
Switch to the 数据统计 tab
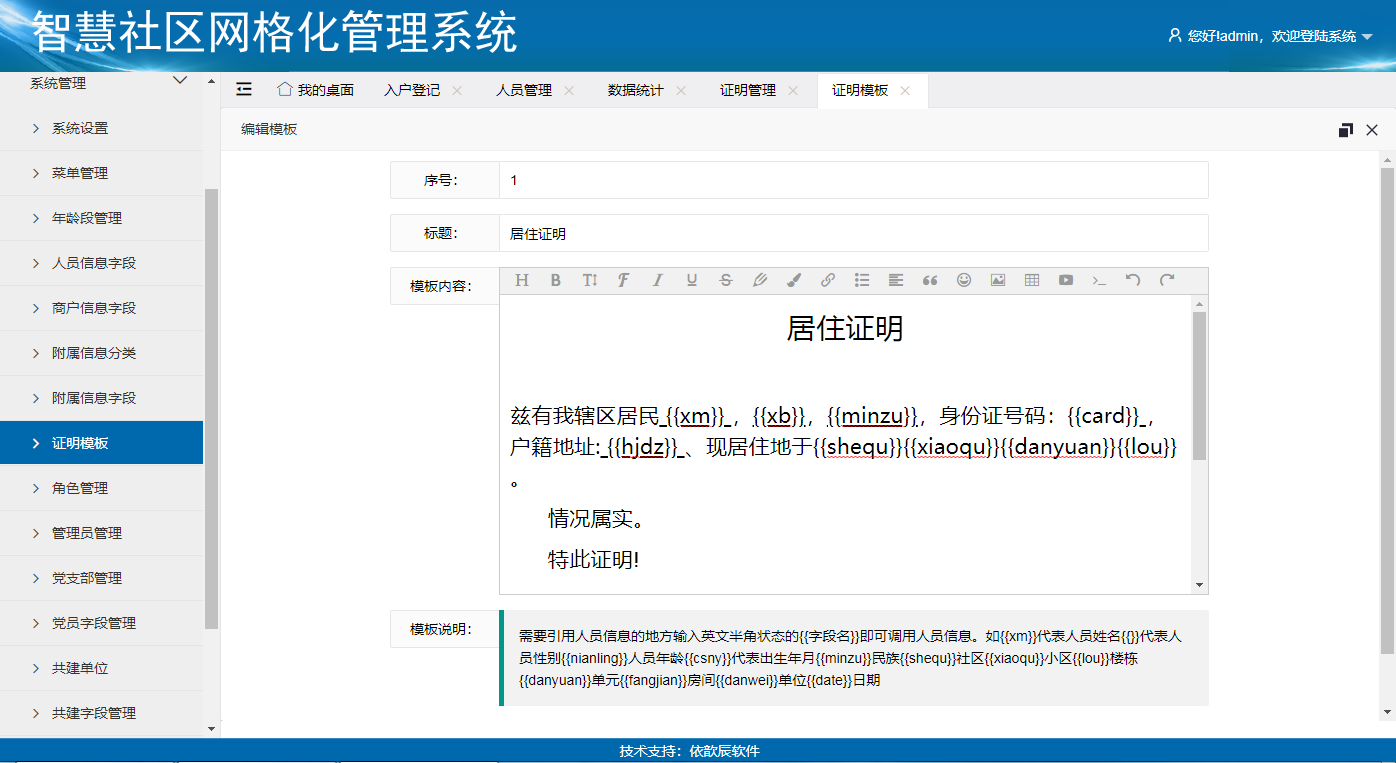[x=635, y=90]
